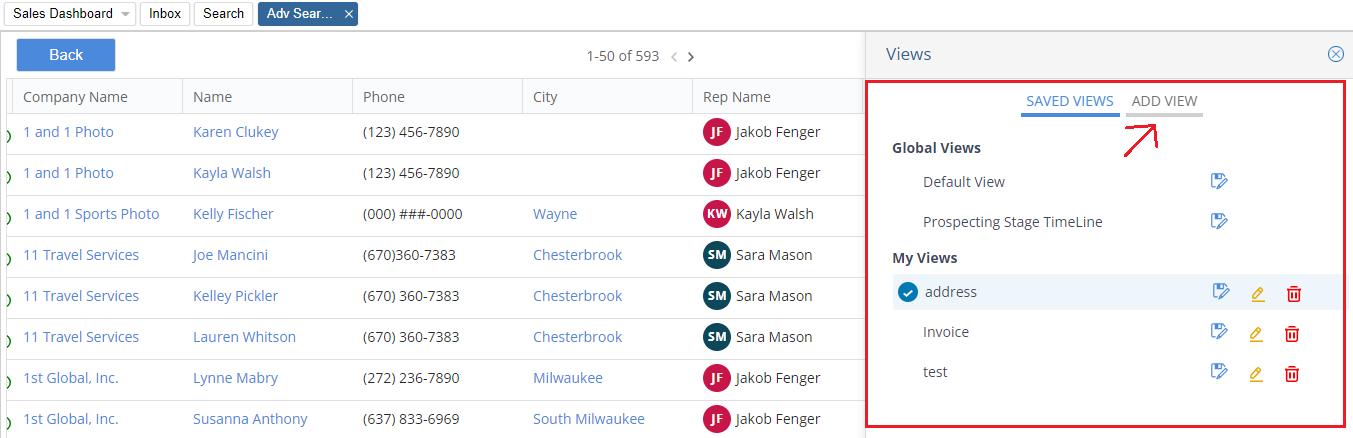Delete the Invoice view with trash icon

click(x=1292, y=334)
